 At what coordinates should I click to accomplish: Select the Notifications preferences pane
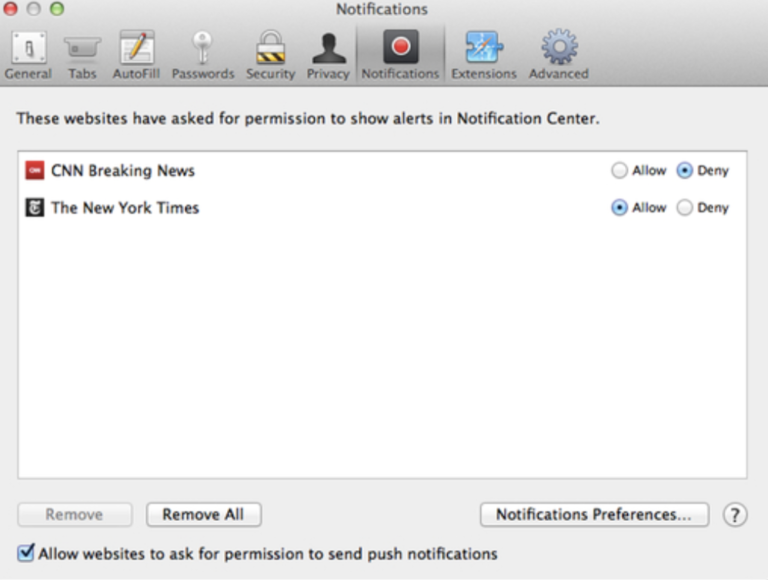pos(401,55)
